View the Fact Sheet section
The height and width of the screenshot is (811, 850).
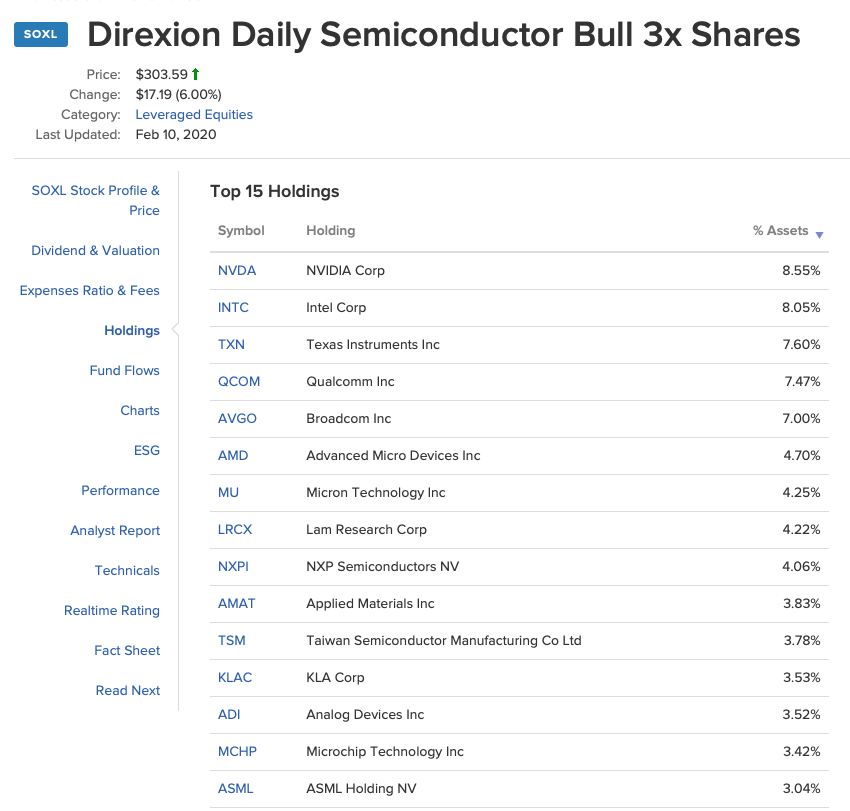coord(127,651)
